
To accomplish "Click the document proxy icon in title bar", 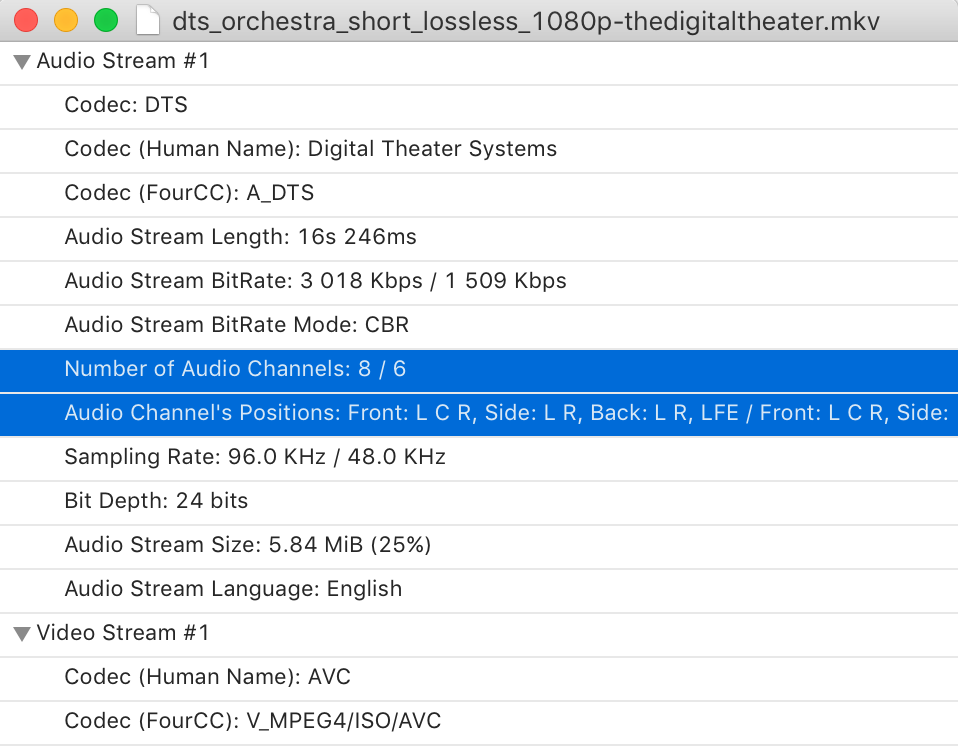I will point(147,21).
